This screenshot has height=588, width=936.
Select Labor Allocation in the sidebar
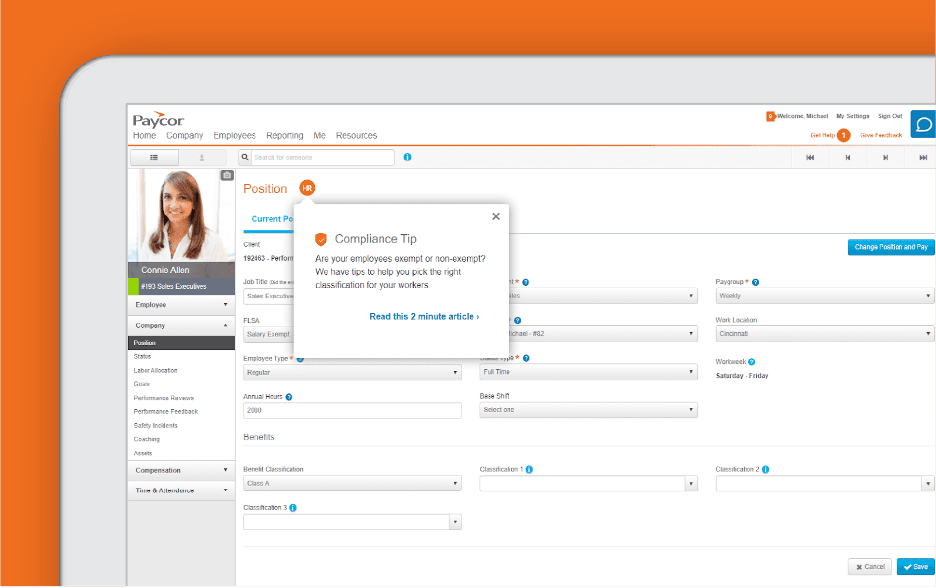coord(155,370)
